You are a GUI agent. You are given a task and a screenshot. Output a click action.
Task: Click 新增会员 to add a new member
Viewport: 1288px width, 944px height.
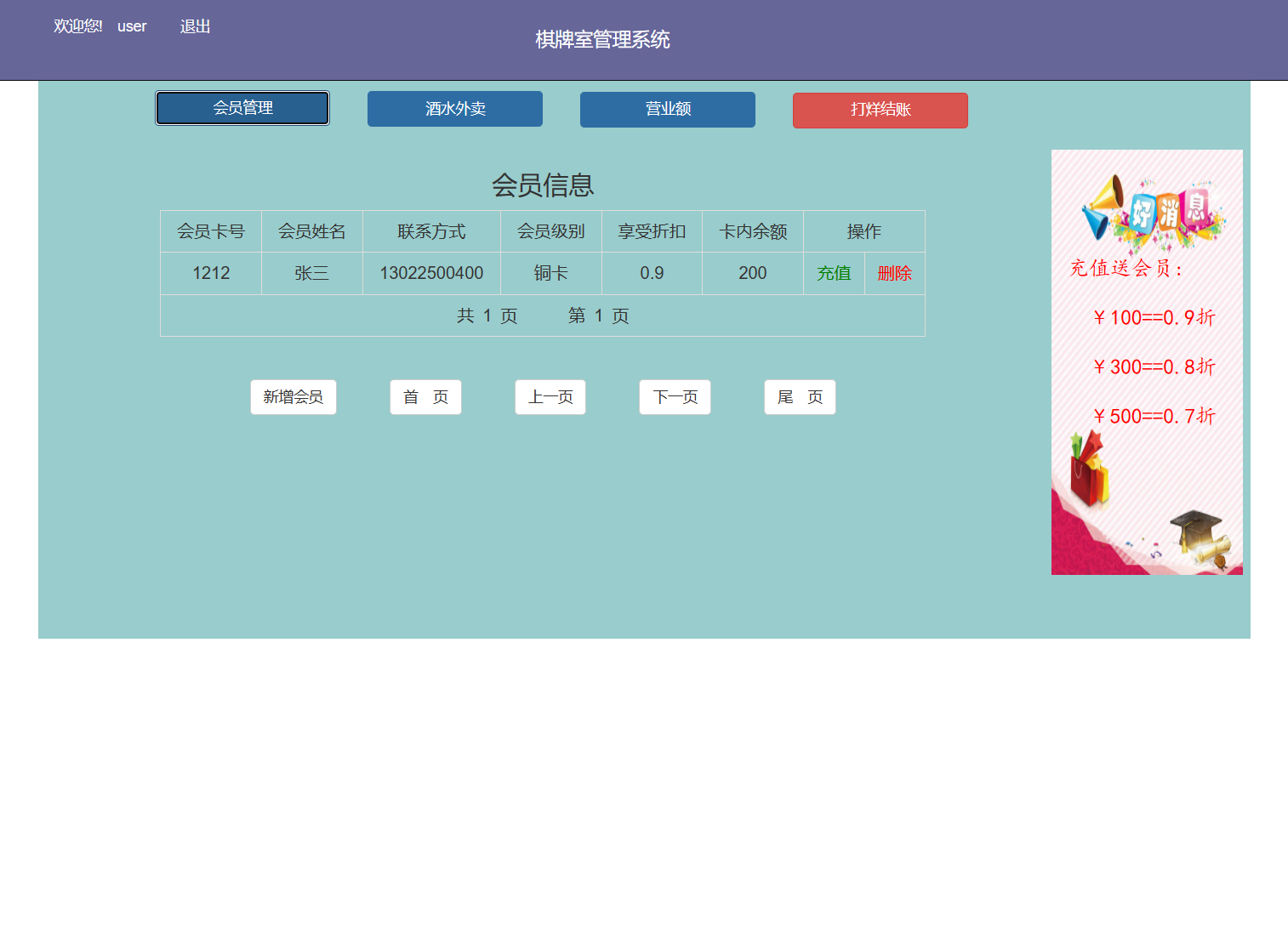293,396
